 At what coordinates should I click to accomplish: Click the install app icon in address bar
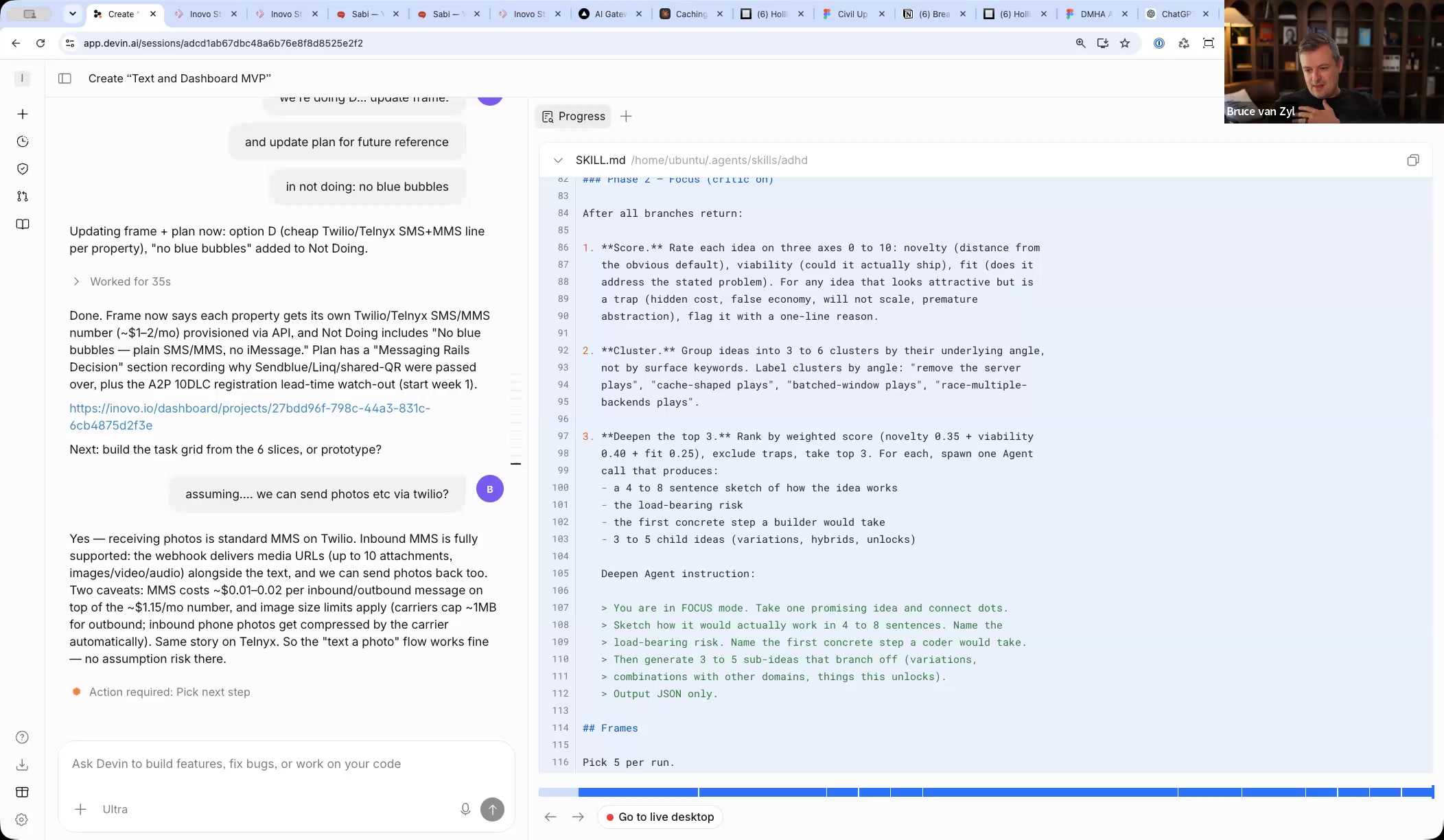[1103, 43]
